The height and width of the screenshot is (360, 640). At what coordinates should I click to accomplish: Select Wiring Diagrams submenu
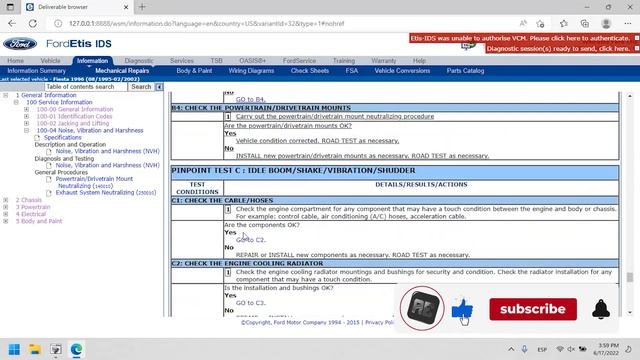click(x=251, y=71)
